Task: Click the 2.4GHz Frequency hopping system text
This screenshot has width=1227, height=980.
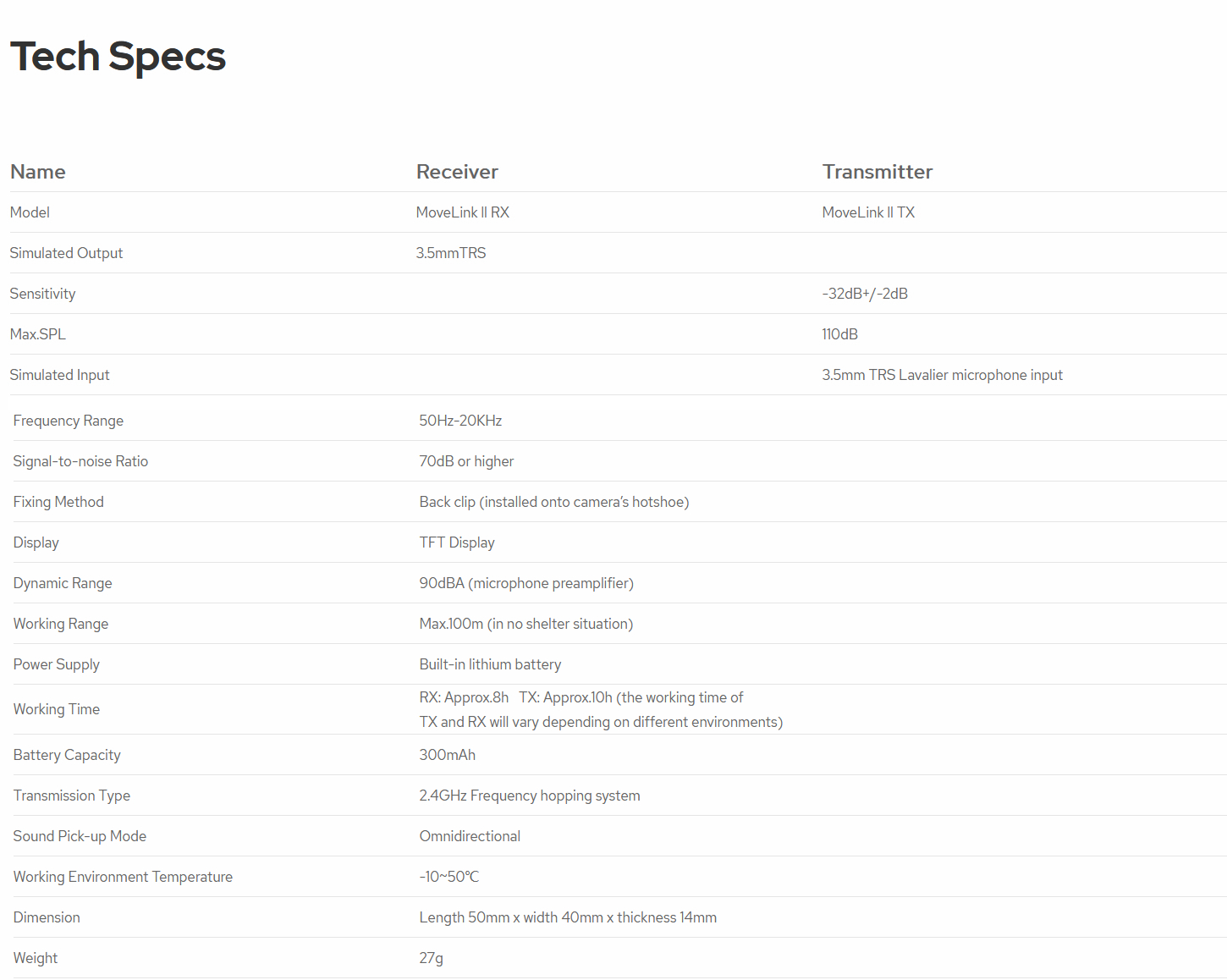Action: point(530,796)
